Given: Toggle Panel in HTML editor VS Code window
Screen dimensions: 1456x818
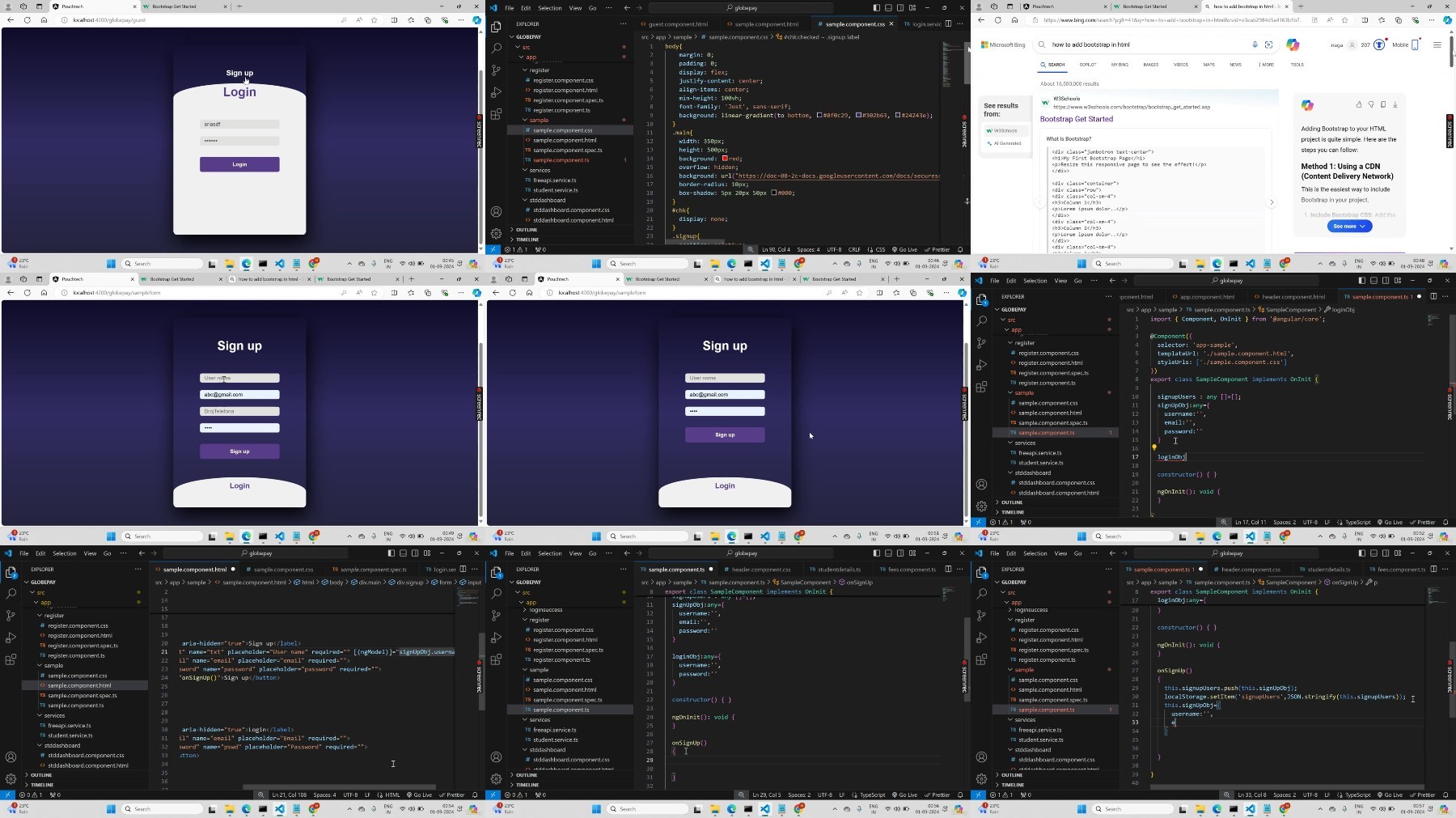Looking at the screenshot, I should (x=403, y=553).
